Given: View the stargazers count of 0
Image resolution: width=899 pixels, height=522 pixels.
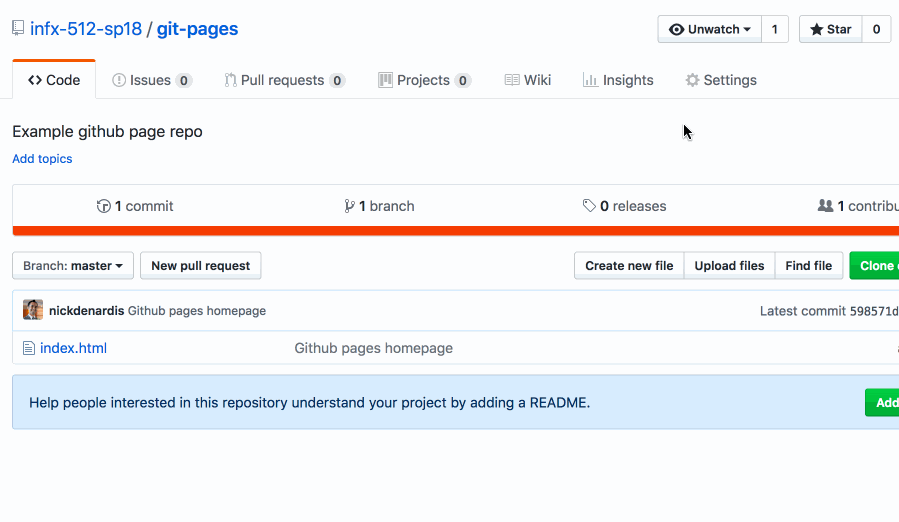Looking at the screenshot, I should pos(876,29).
